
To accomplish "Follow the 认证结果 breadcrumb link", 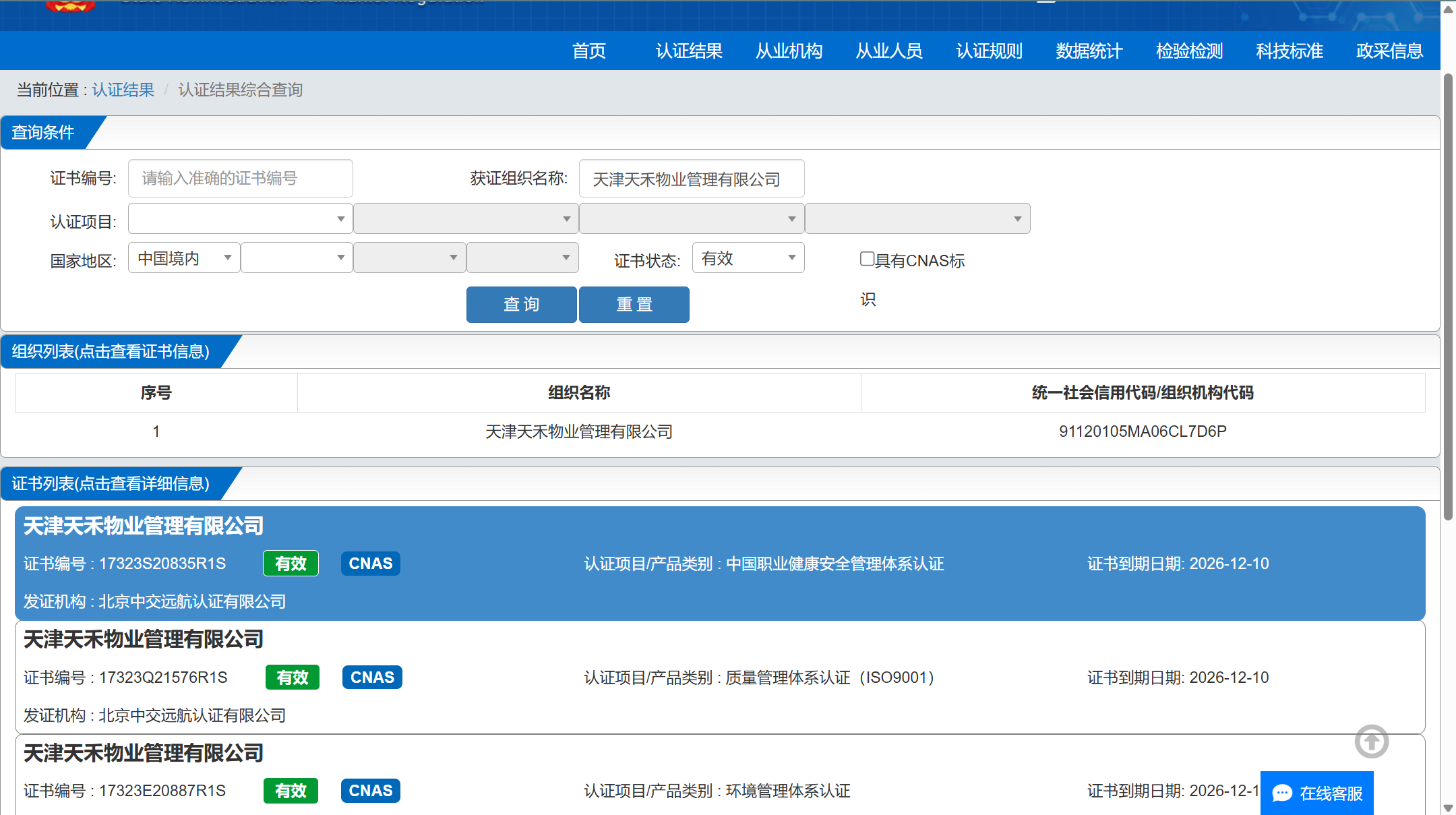I will (x=123, y=90).
